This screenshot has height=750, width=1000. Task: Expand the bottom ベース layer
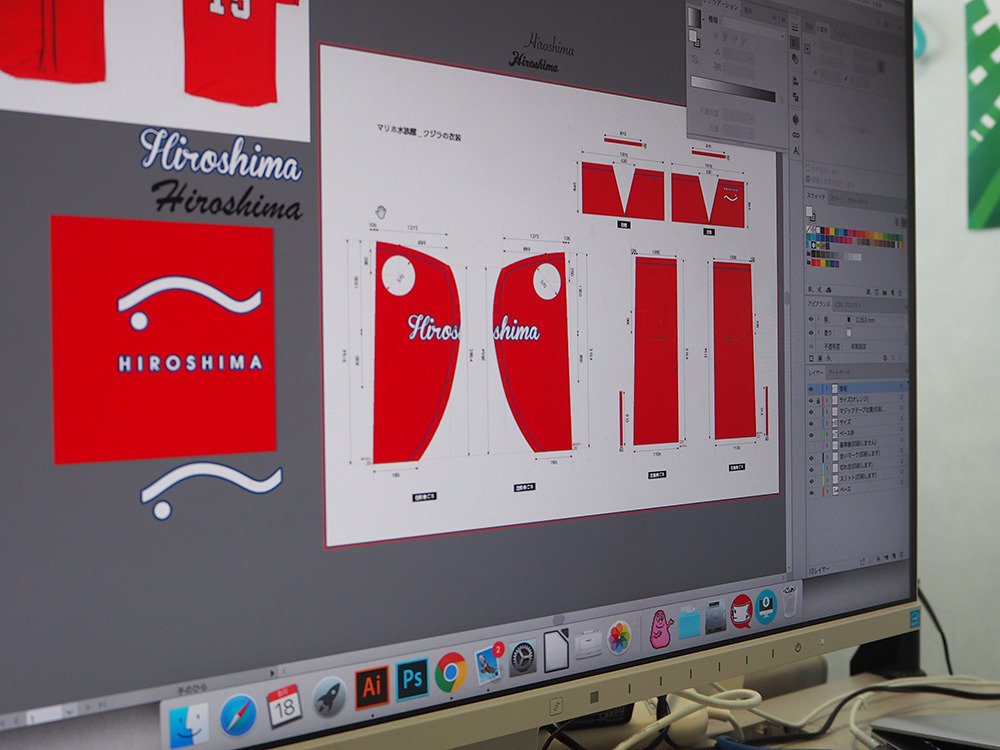827,491
